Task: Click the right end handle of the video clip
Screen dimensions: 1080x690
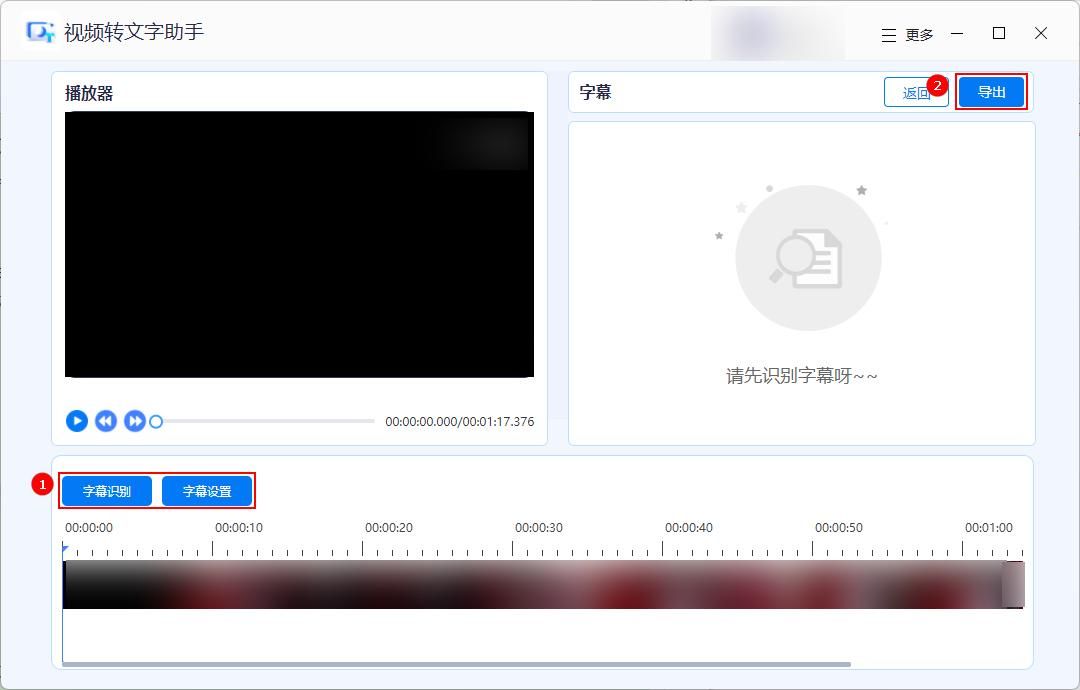Action: (x=1013, y=585)
